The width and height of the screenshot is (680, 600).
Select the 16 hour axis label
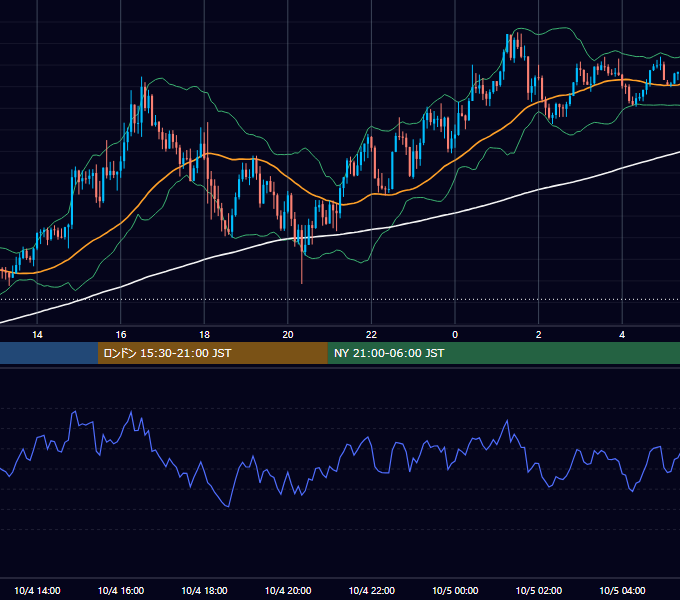121,335
